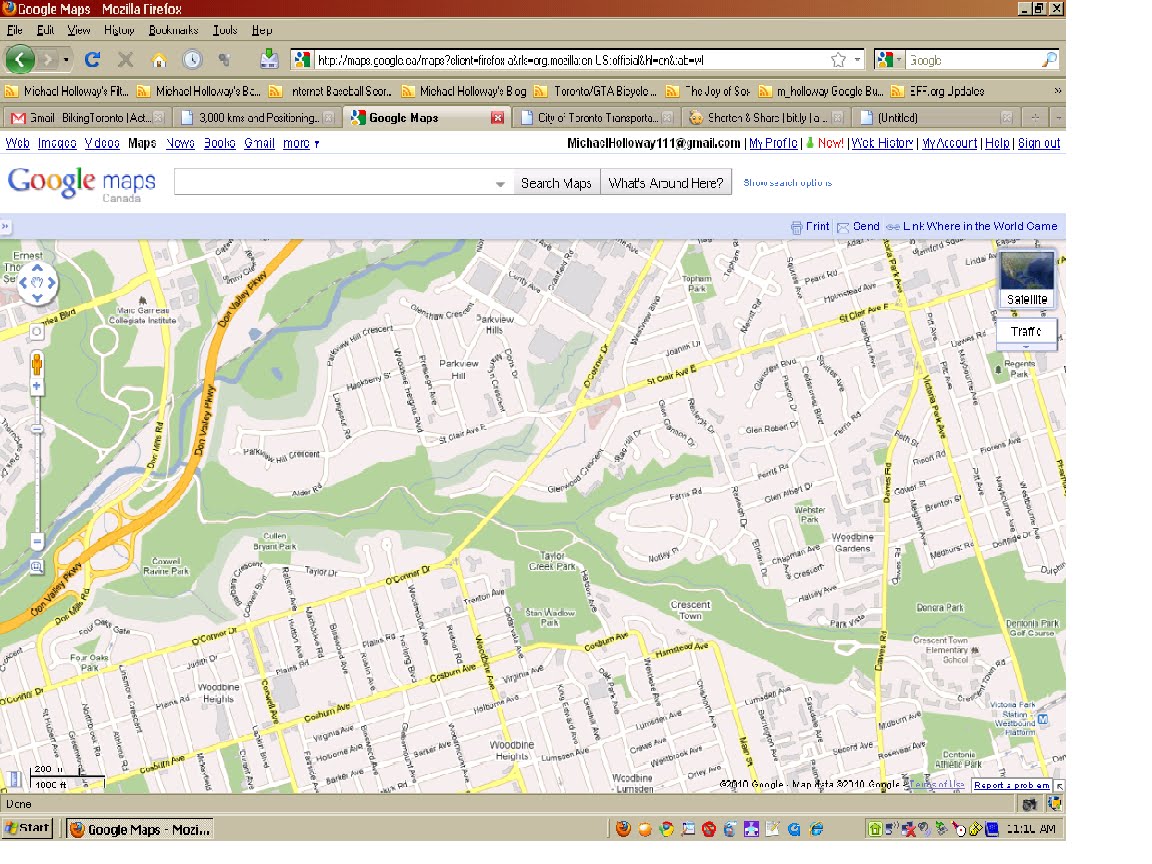Open URL bar history dropdown arrow
Viewport: 1152px width, 864px height.
pos(857,60)
